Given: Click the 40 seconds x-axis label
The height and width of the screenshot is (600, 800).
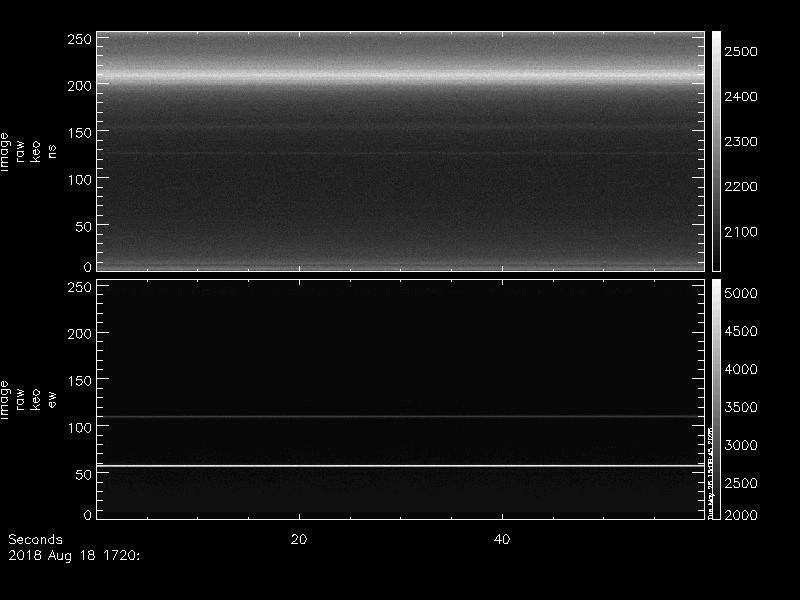Looking at the screenshot, I should (x=502, y=539).
